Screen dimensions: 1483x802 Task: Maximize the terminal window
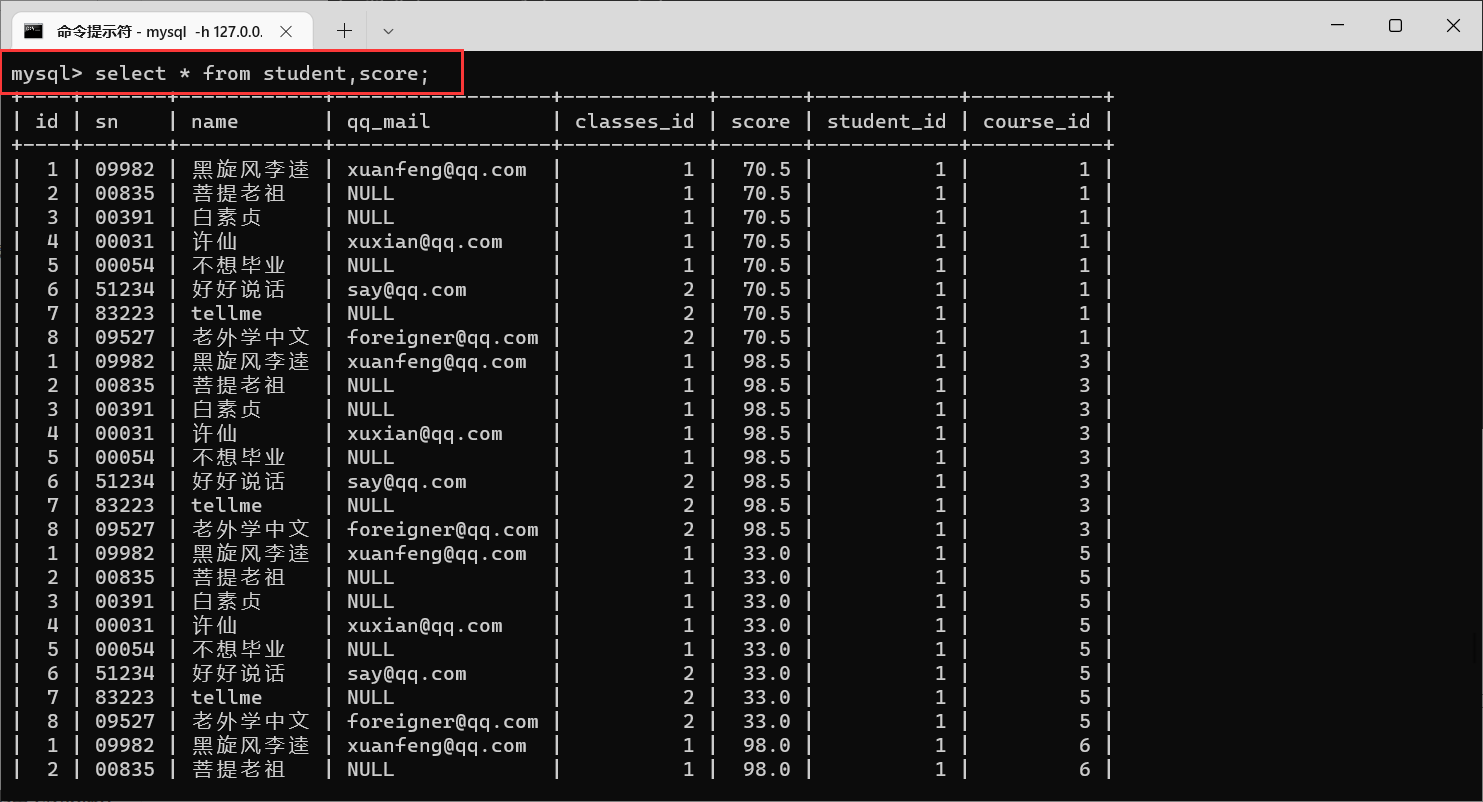pyautogui.click(x=1395, y=26)
